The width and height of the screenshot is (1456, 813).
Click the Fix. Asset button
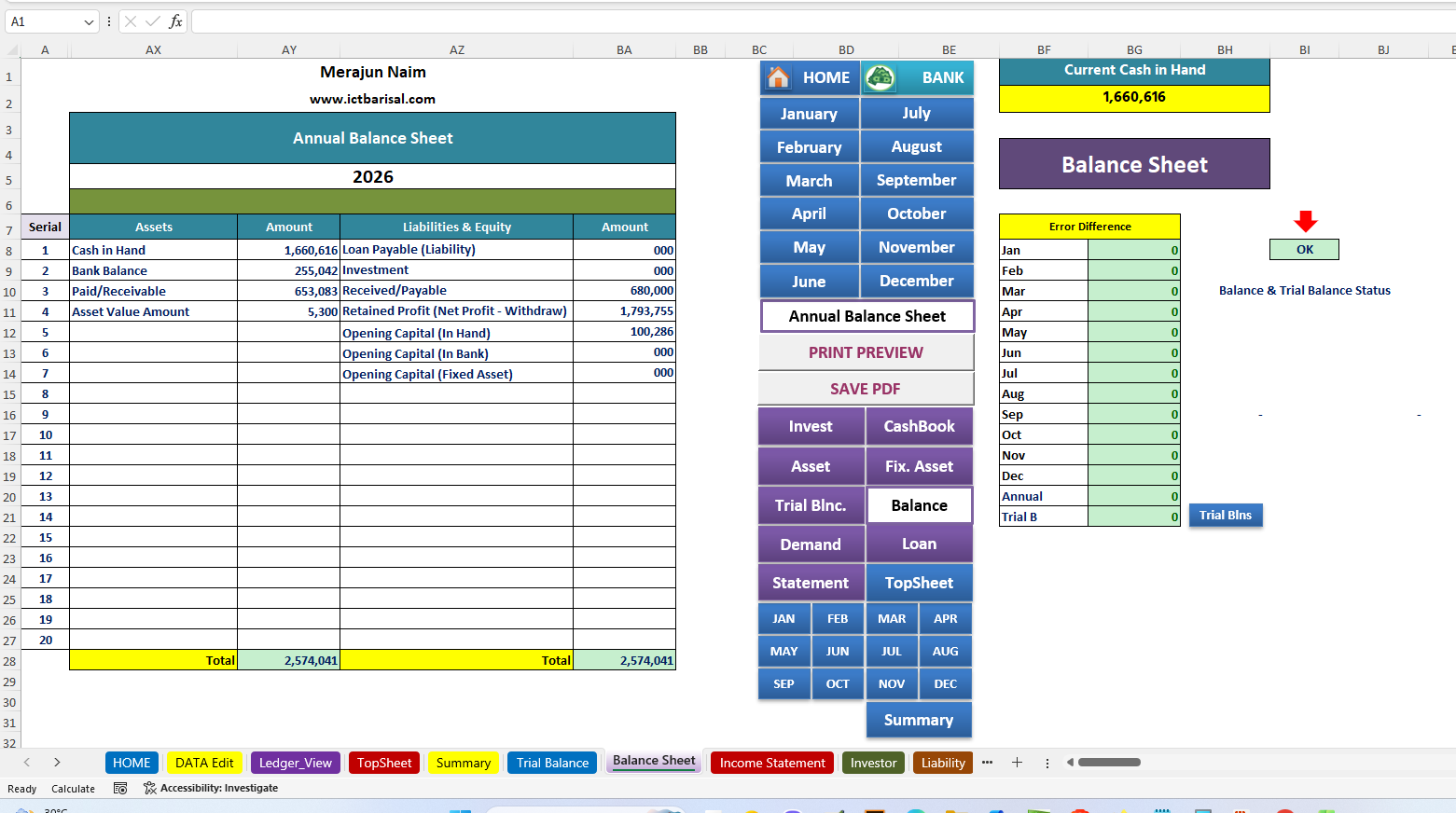pyautogui.click(x=920, y=466)
